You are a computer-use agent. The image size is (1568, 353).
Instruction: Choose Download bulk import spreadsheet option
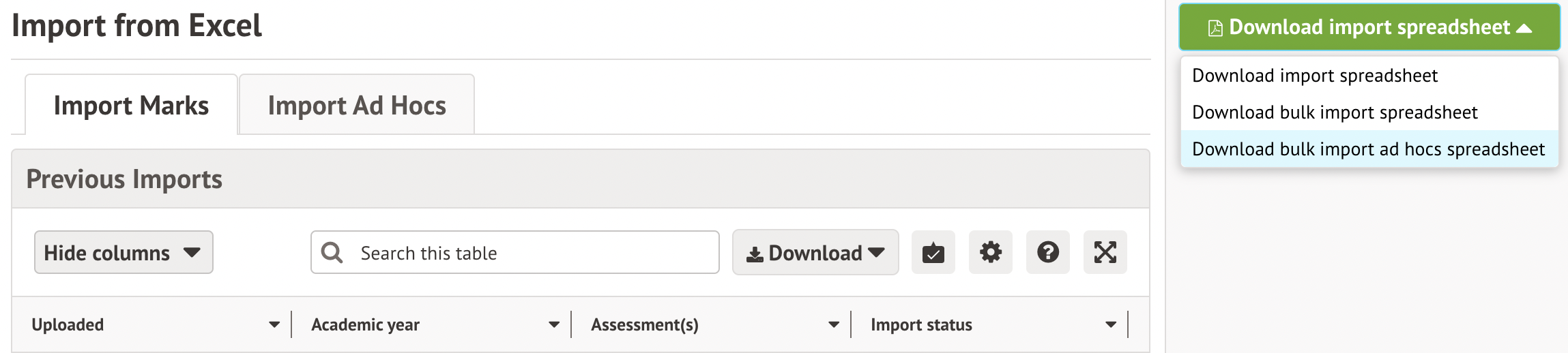coord(1334,112)
